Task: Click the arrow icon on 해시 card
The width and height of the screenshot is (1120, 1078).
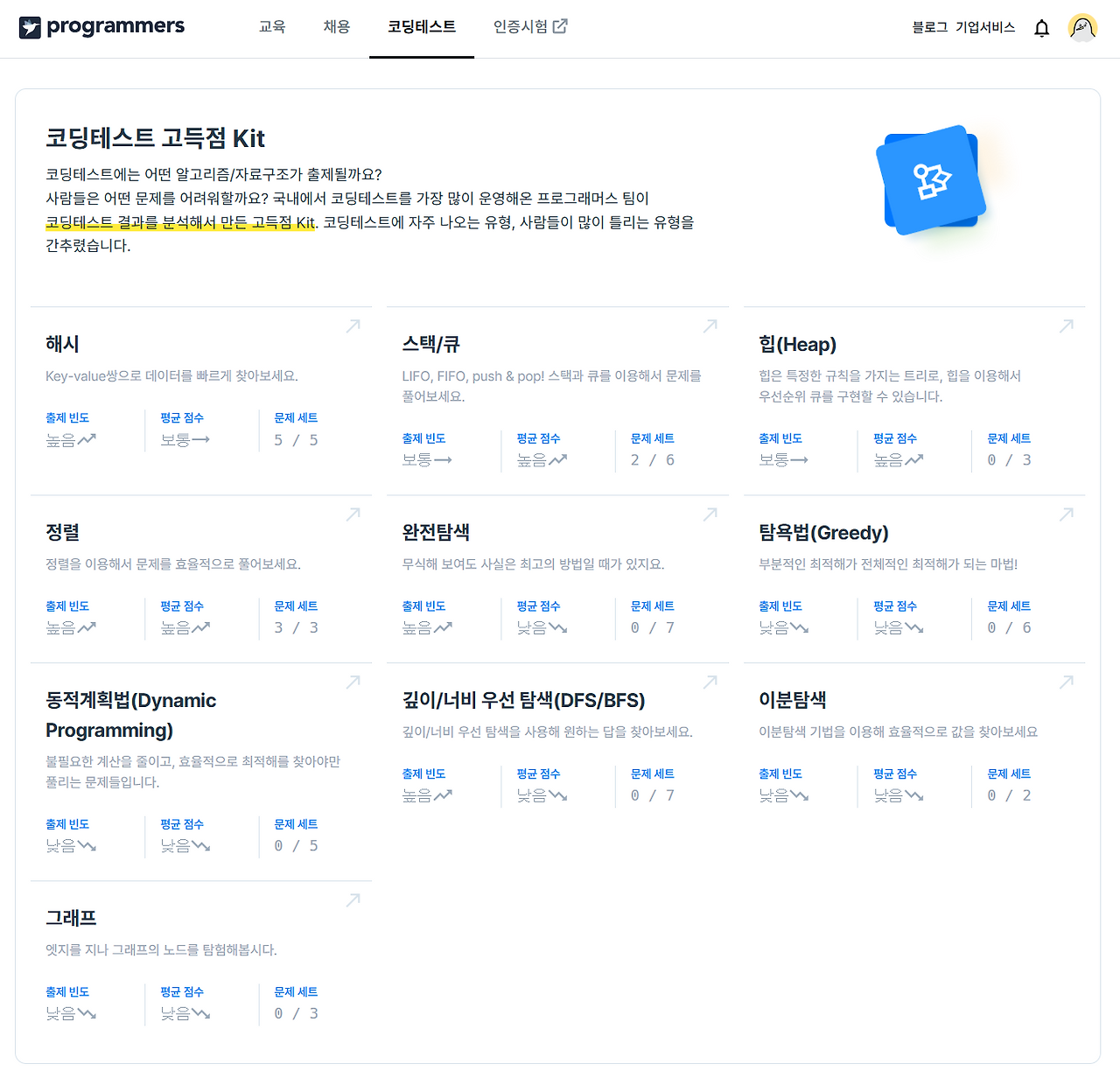Action: 353,326
